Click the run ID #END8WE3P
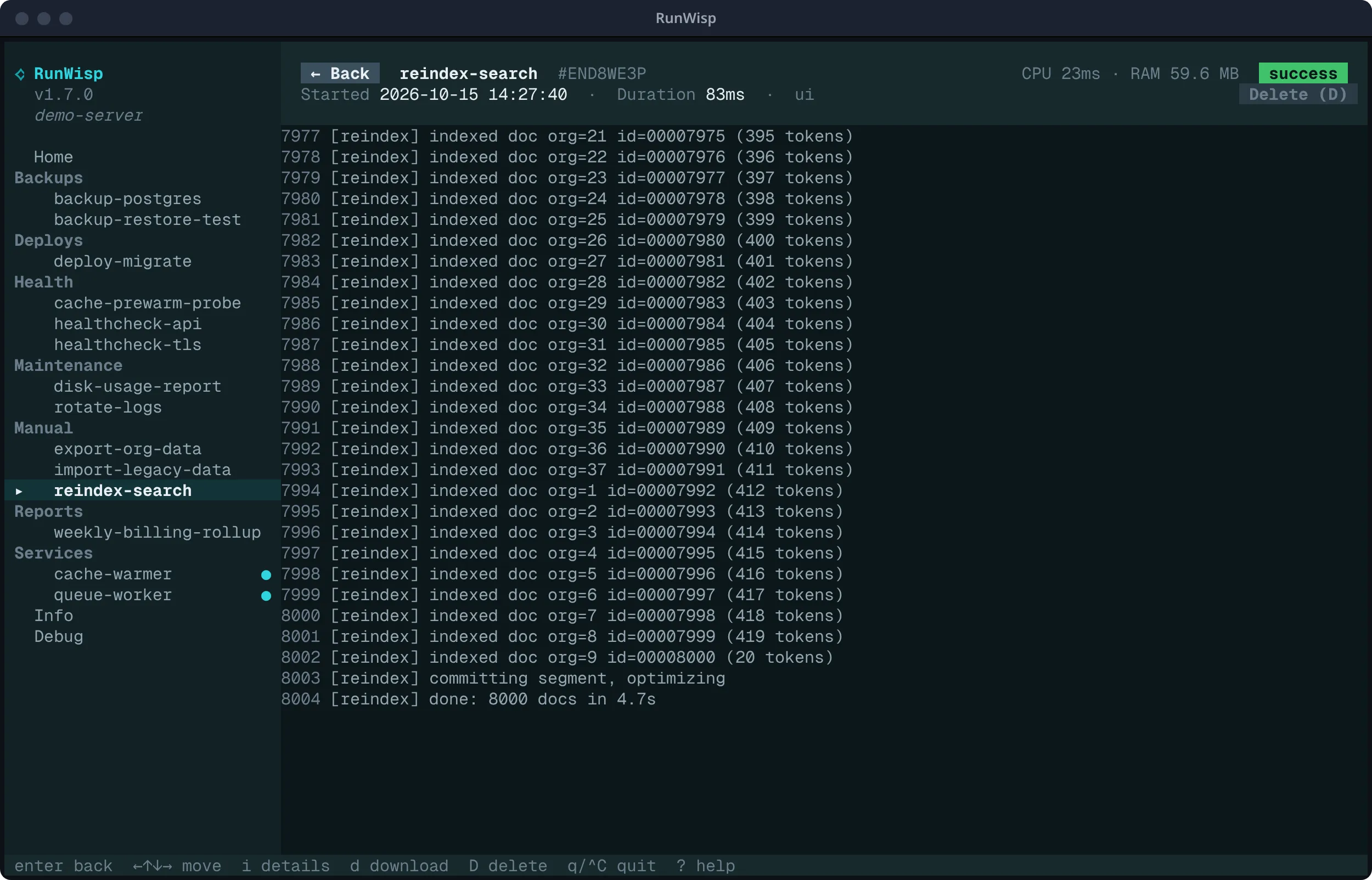Image resolution: width=1372 pixels, height=880 pixels. coord(601,74)
